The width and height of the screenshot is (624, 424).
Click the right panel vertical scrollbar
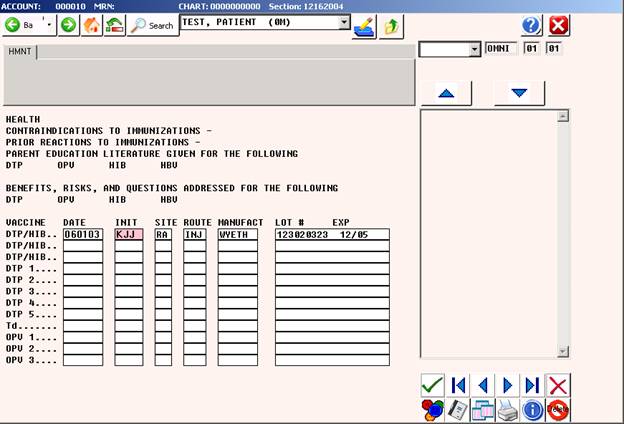tap(563, 232)
